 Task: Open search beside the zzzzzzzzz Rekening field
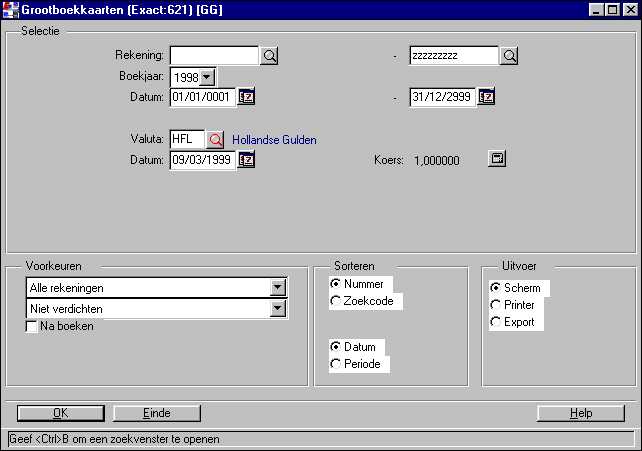tap(509, 56)
